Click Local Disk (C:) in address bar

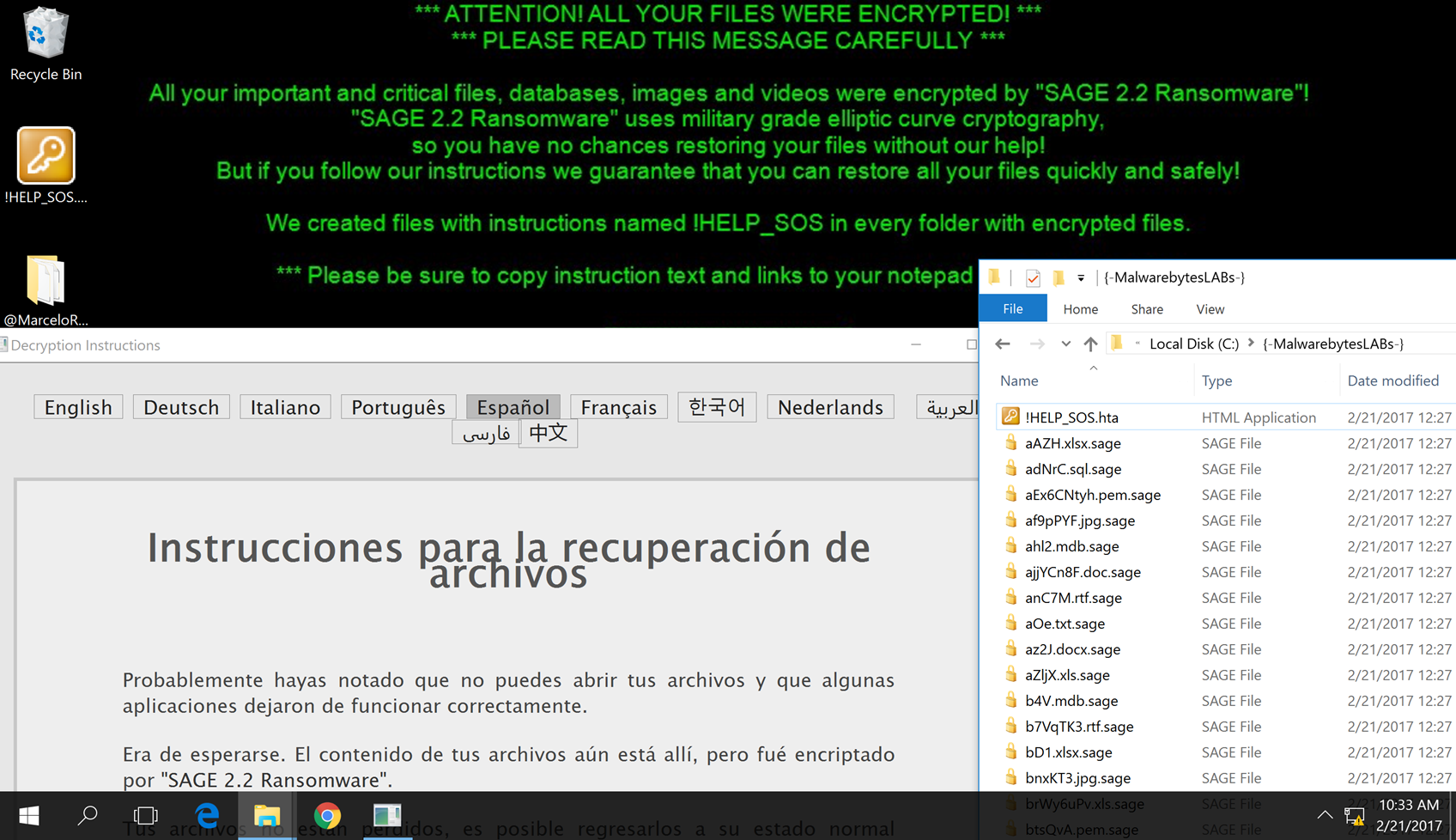click(1194, 344)
